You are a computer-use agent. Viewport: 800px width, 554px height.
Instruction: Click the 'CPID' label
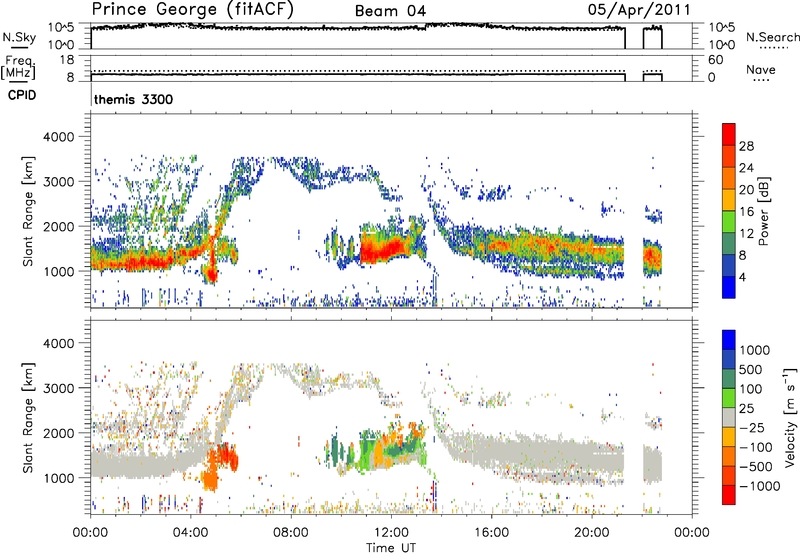[22, 95]
